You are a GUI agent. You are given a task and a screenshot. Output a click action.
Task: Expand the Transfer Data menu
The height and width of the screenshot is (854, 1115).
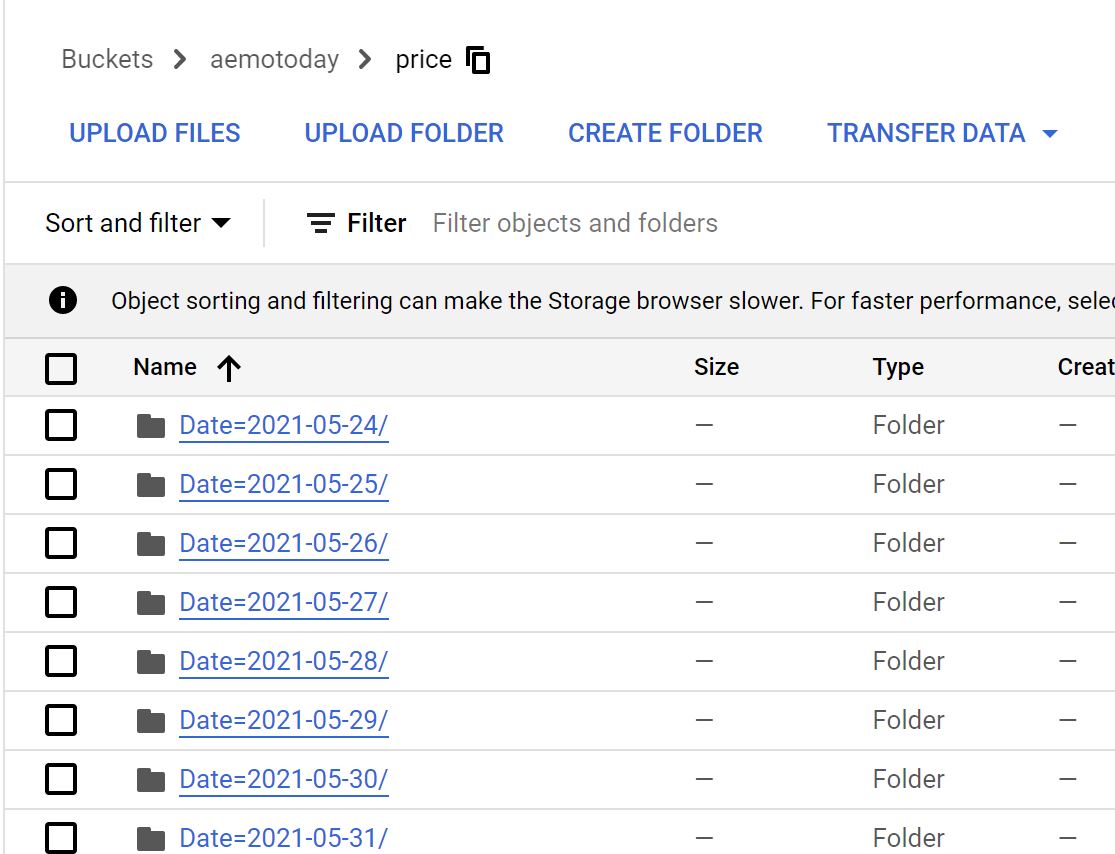pos(941,132)
